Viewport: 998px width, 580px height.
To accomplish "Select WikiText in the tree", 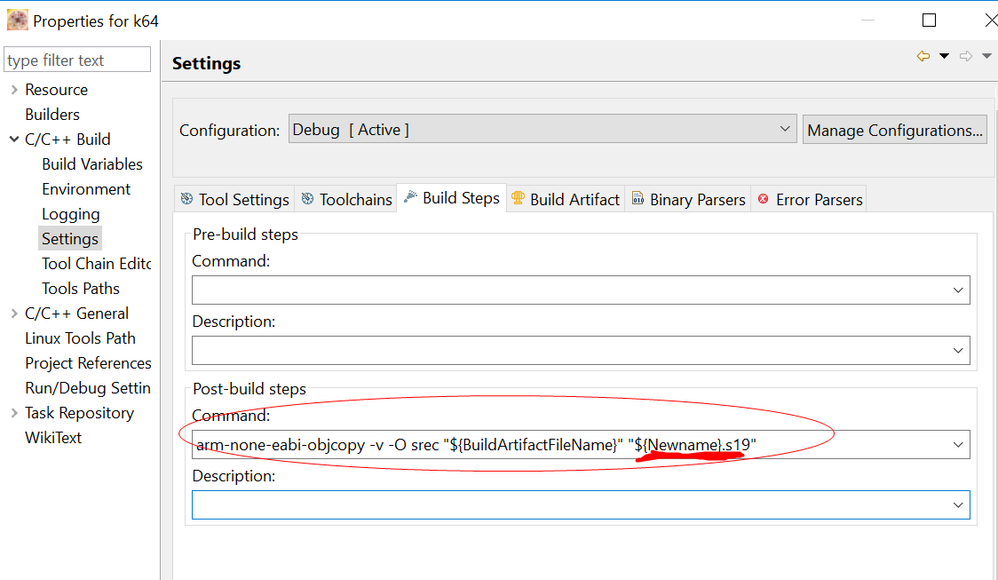I will click(53, 437).
